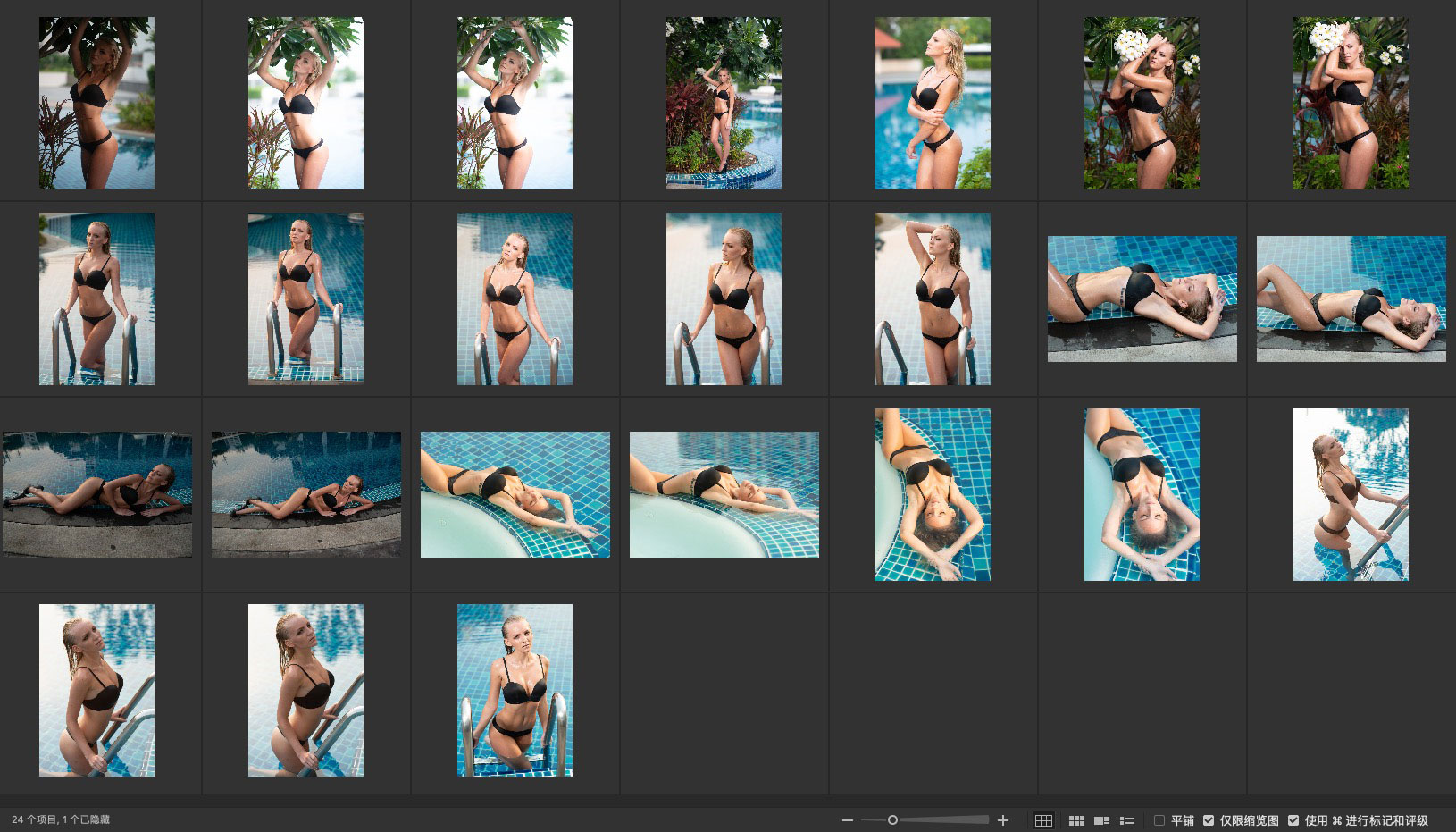Click the minus icon to shrink thumbnails
This screenshot has height=832, width=1456.
pos(848,820)
